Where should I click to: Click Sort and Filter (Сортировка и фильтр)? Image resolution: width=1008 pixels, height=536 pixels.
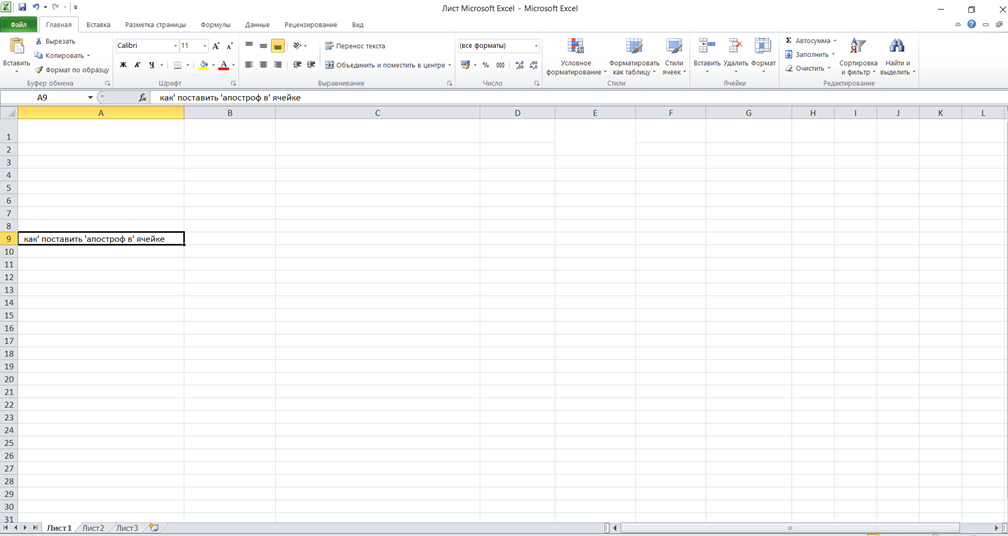click(858, 58)
